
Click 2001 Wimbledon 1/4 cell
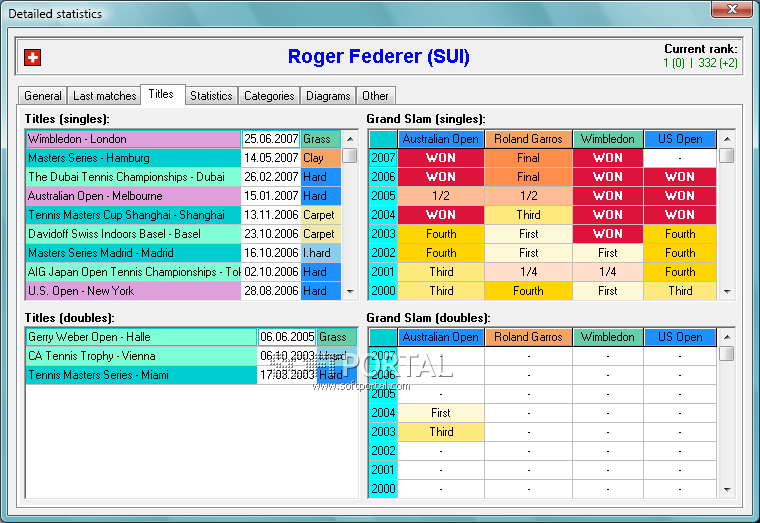click(x=608, y=272)
